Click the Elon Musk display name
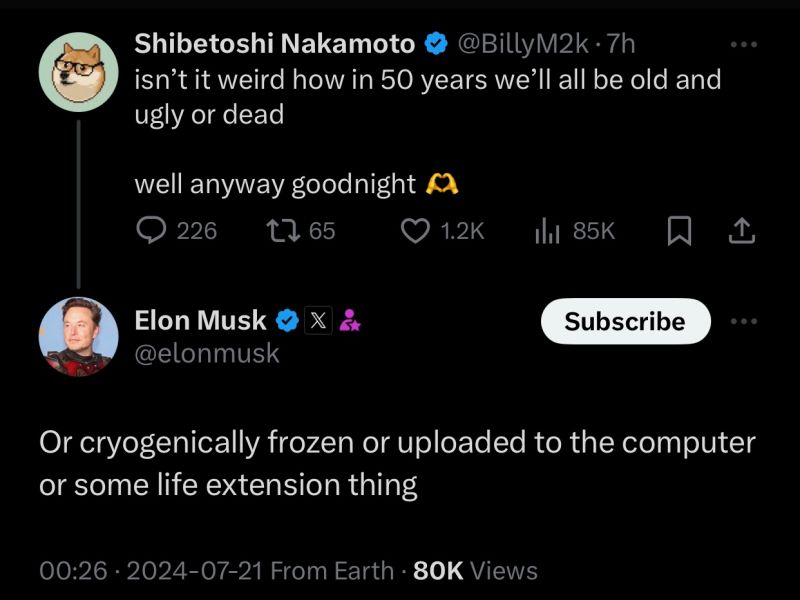This screenshot has width=800, height=600. (200, 321)
